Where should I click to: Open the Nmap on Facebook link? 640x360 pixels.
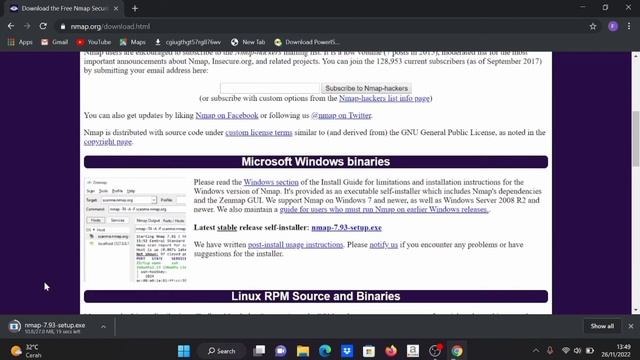coord(227,116)
